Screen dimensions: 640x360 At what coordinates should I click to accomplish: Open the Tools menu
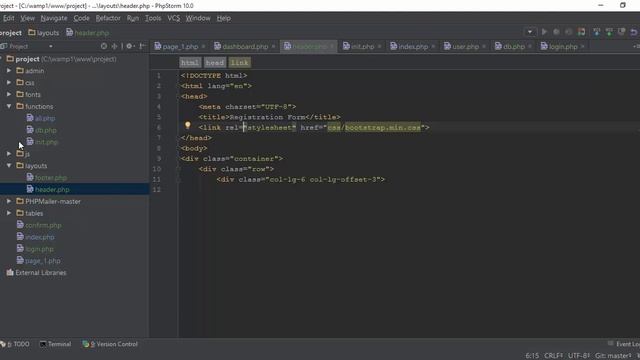(x=153, y=18)
